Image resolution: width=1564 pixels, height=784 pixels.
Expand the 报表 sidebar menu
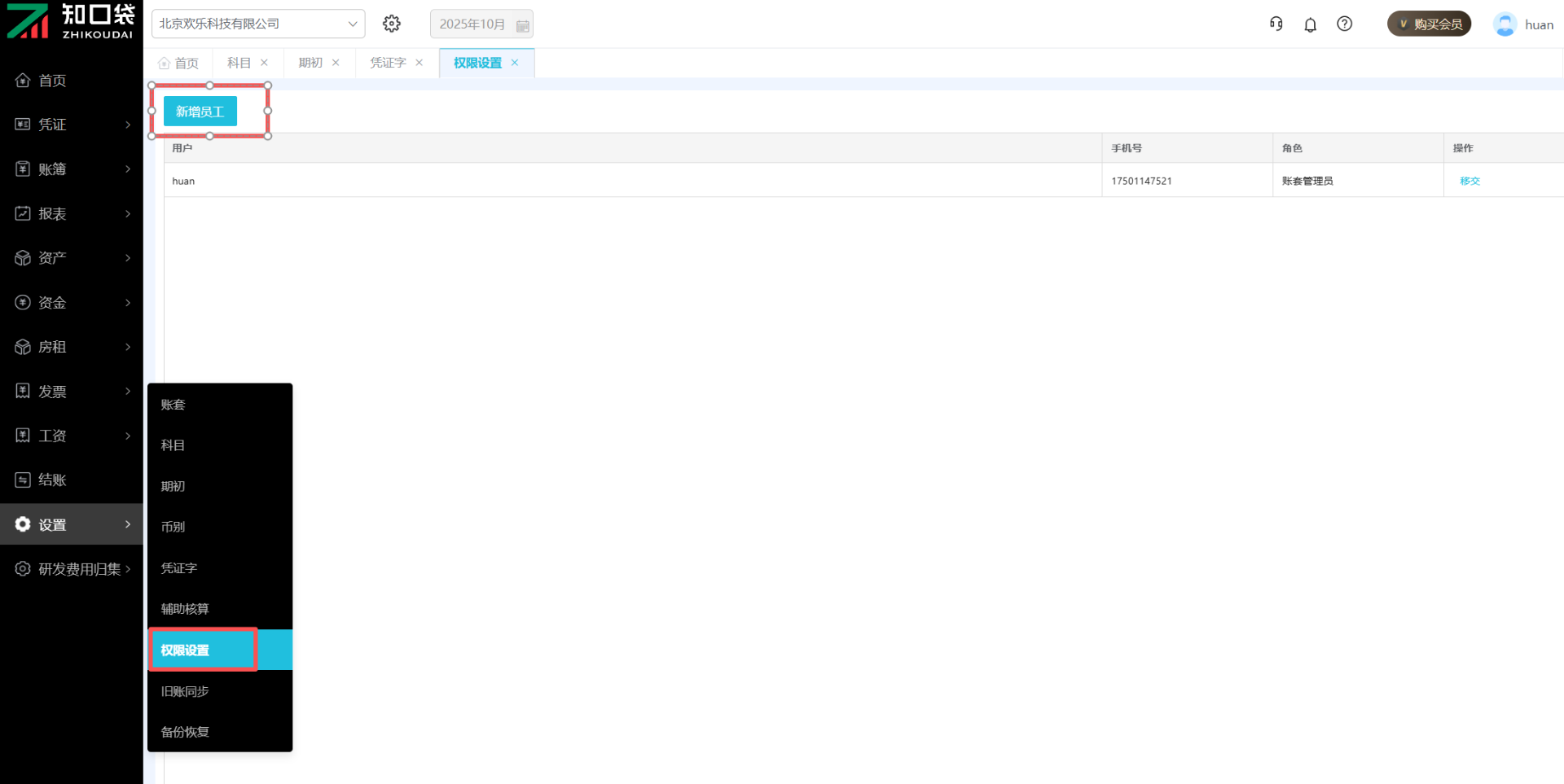click(x=72, y=213)
